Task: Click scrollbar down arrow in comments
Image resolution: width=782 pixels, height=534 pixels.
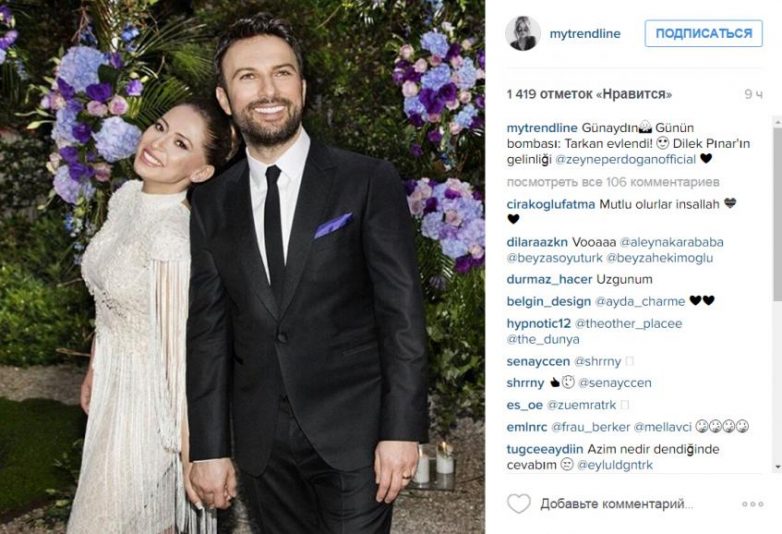Action: pyautogui.click(x=777, y=468)
